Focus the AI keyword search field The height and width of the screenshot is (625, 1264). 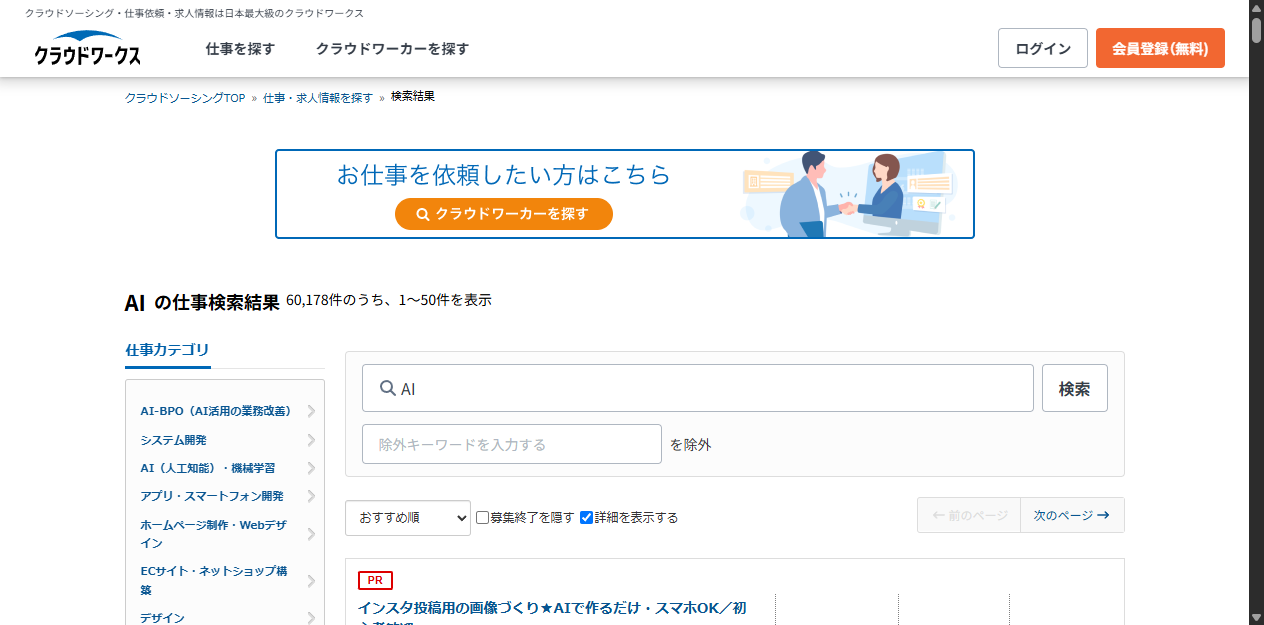tap(698, 388)
